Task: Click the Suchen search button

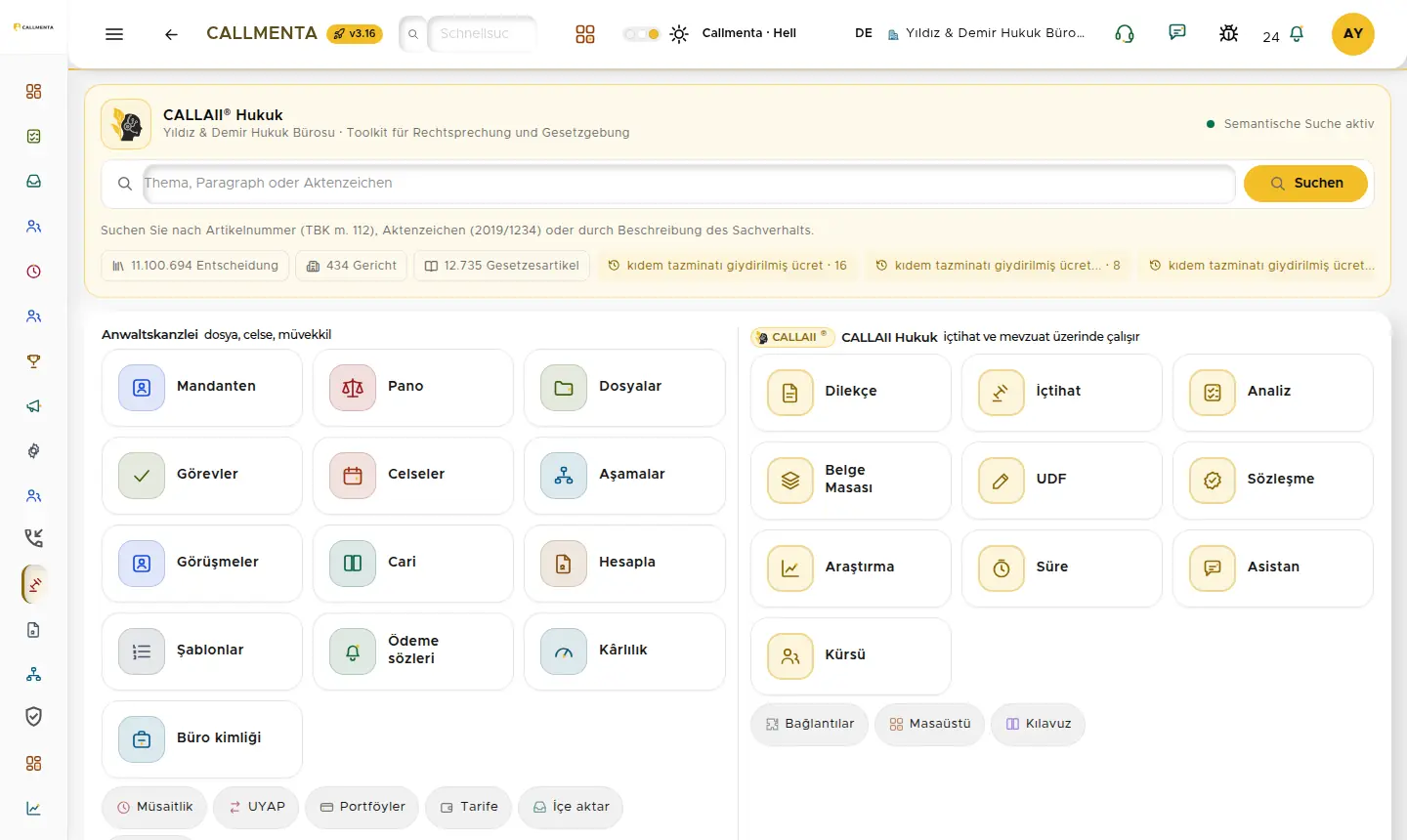Action: [1305, 184]
